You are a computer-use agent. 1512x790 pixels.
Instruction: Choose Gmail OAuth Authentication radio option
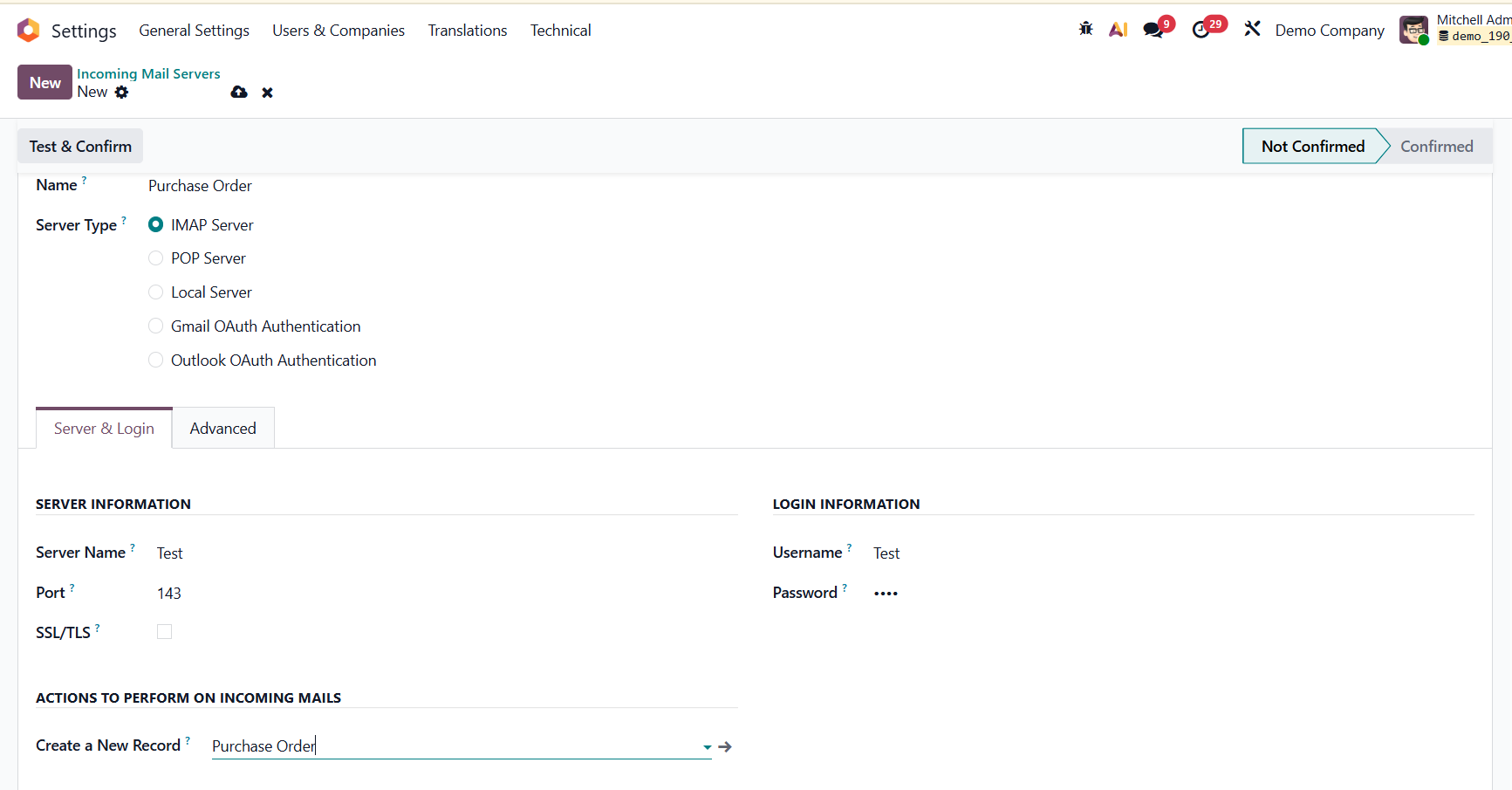pos(156,326)
